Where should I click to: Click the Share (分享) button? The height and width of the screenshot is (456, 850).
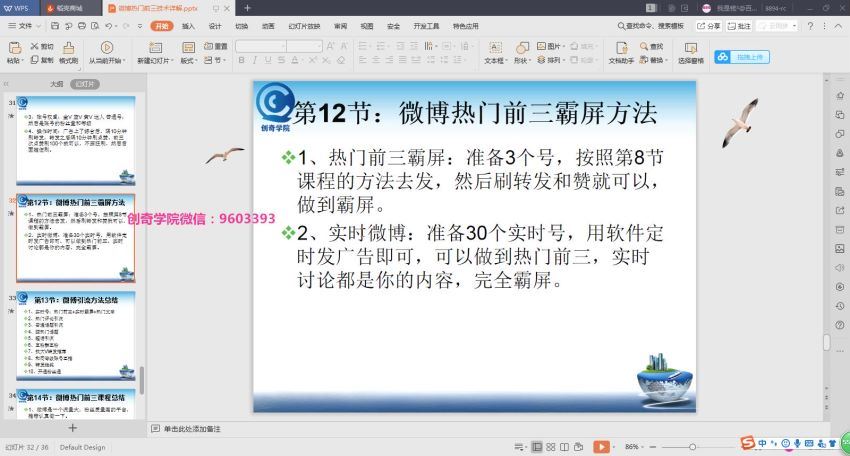(709, 25)
